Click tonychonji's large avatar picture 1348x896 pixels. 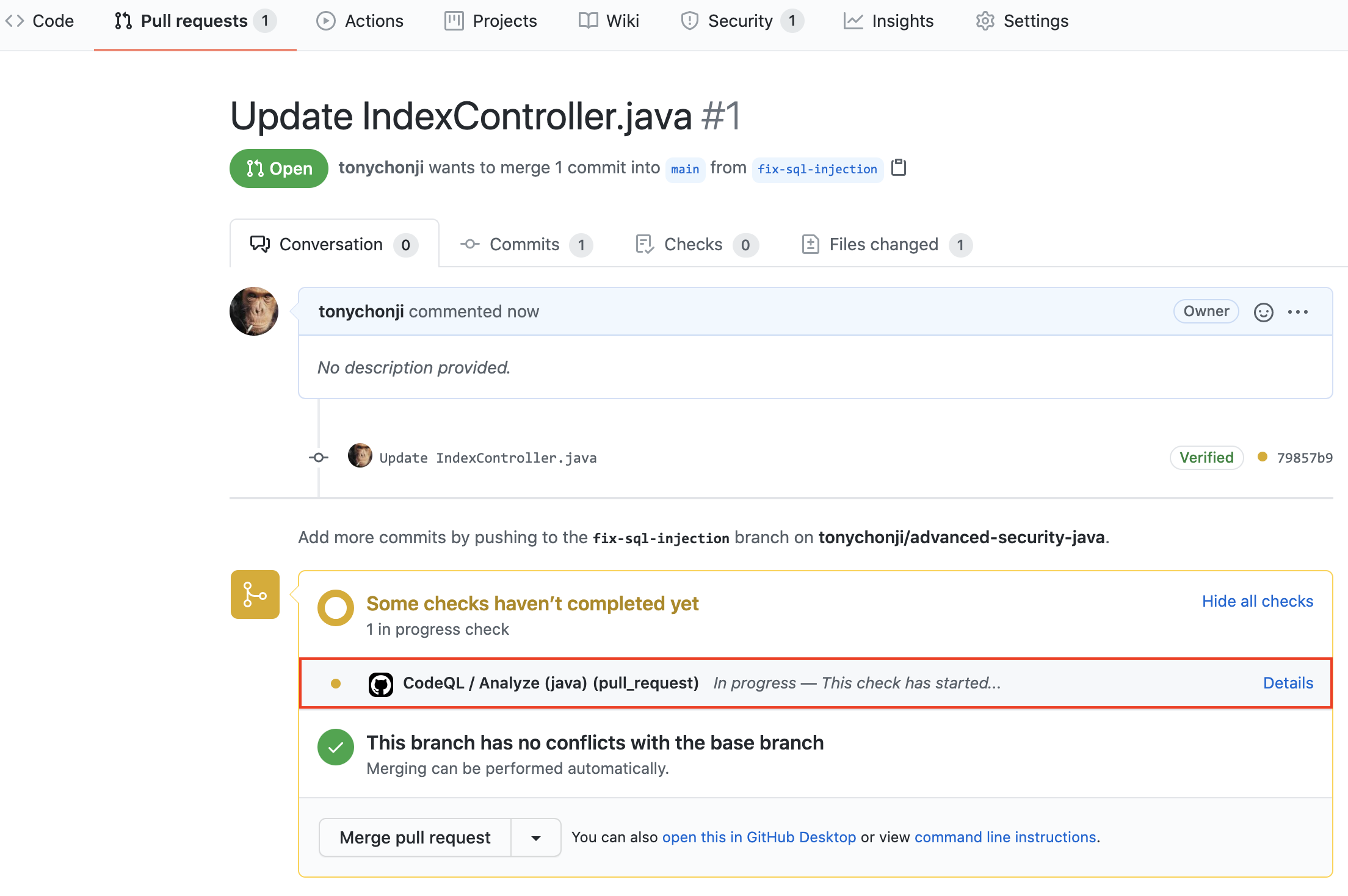(254, 311)
